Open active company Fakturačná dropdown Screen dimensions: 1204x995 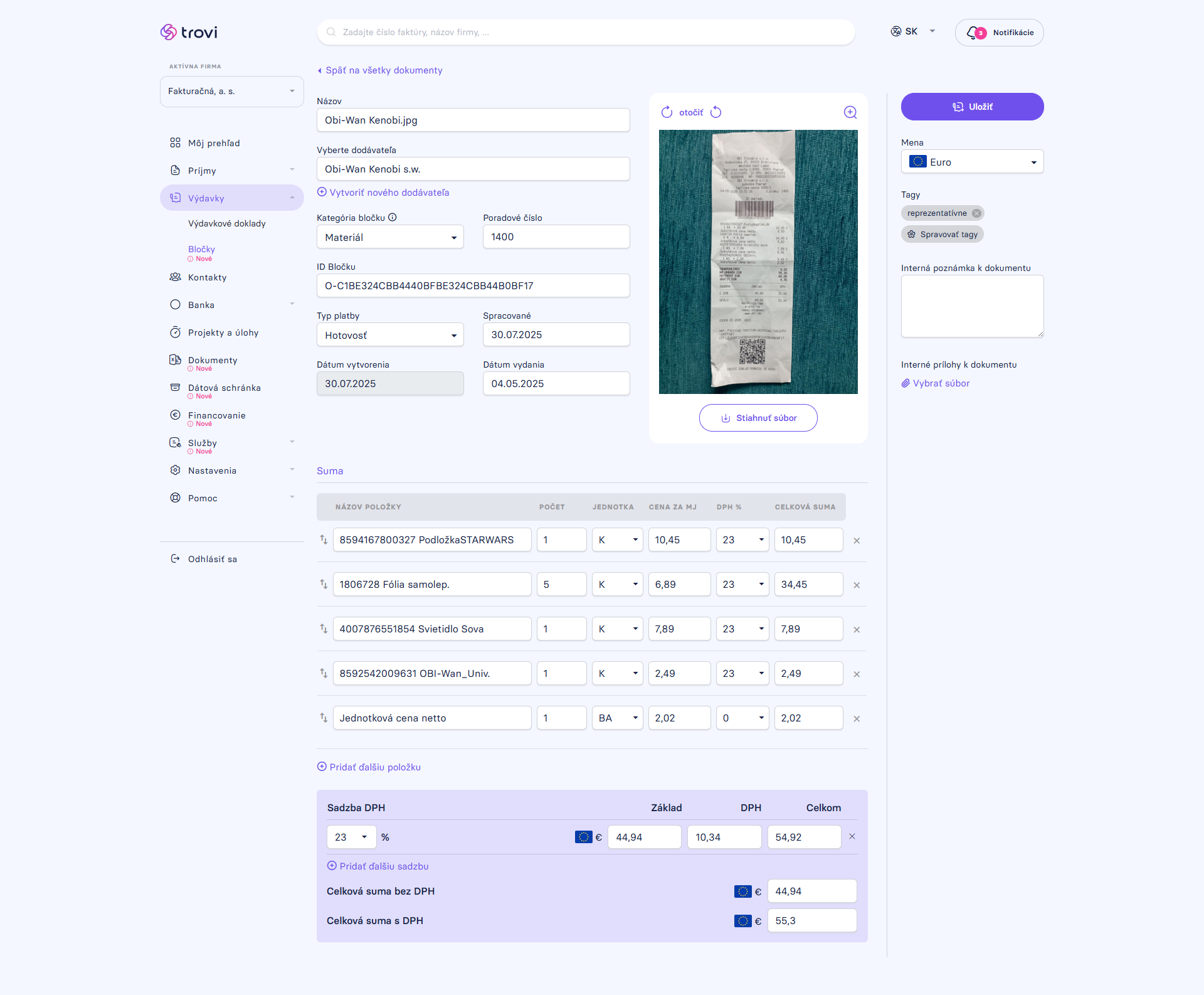[x=232, y=92]
